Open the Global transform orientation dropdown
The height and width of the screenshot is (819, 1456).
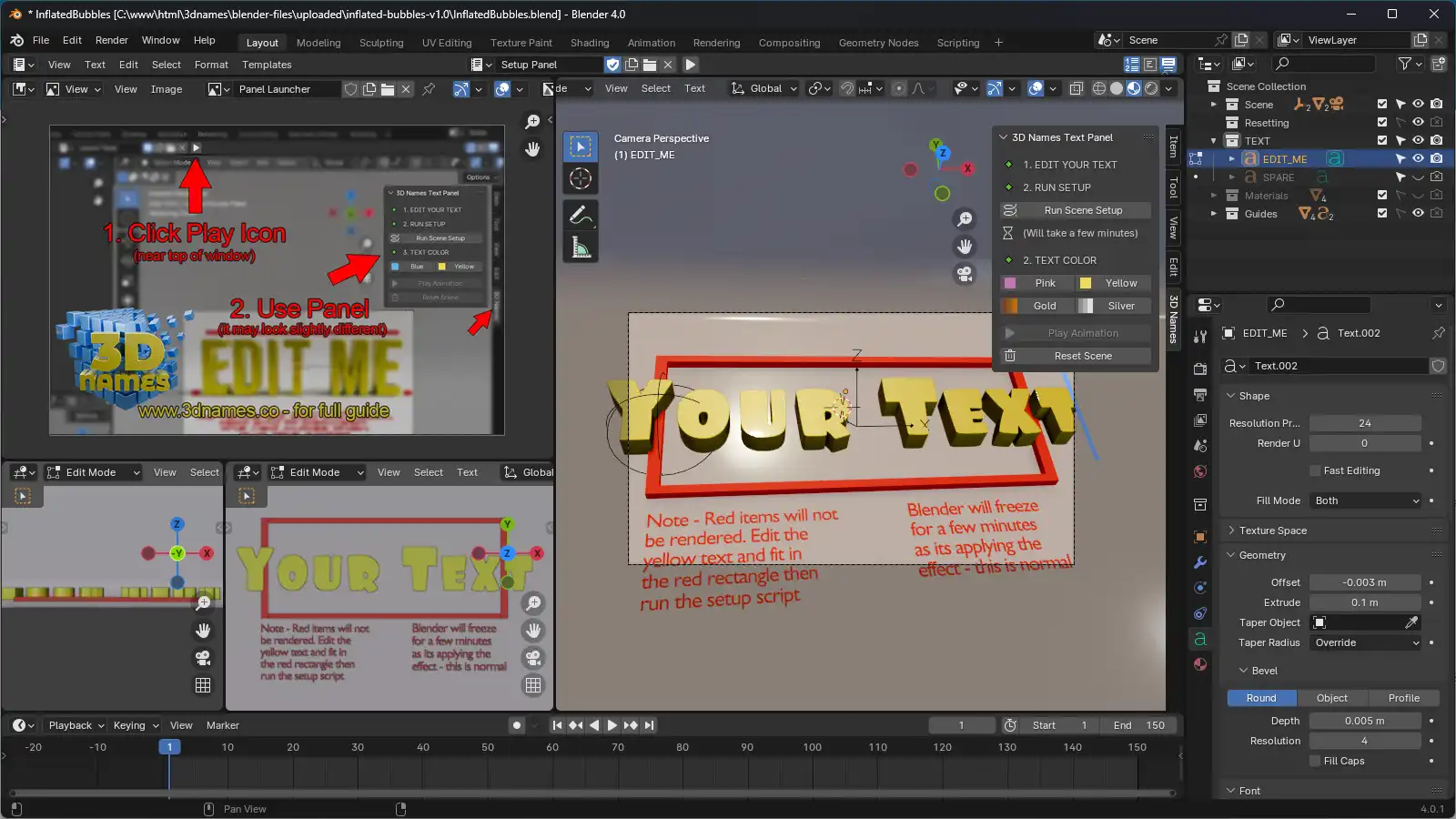point(764,88)
